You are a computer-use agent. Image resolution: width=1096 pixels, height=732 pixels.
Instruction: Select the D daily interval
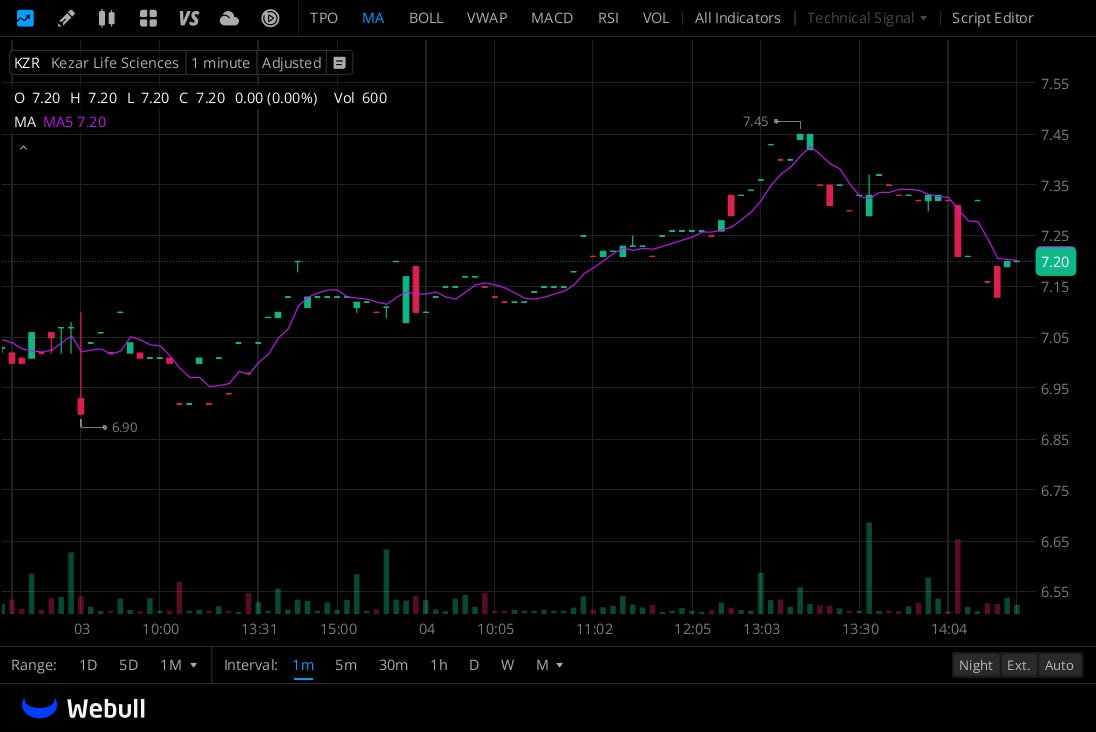[474, 666]
